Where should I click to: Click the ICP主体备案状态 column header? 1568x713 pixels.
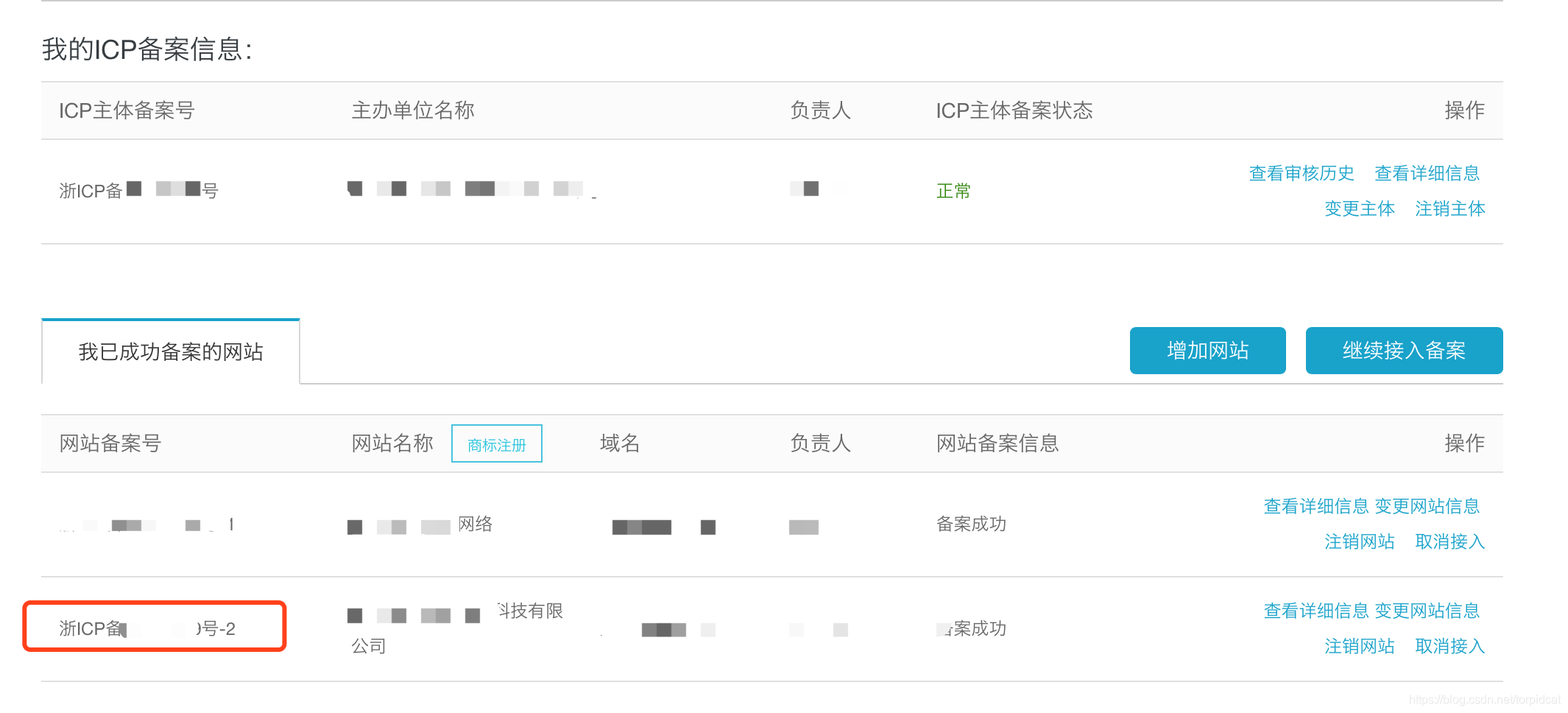[x=1014, y=110]
